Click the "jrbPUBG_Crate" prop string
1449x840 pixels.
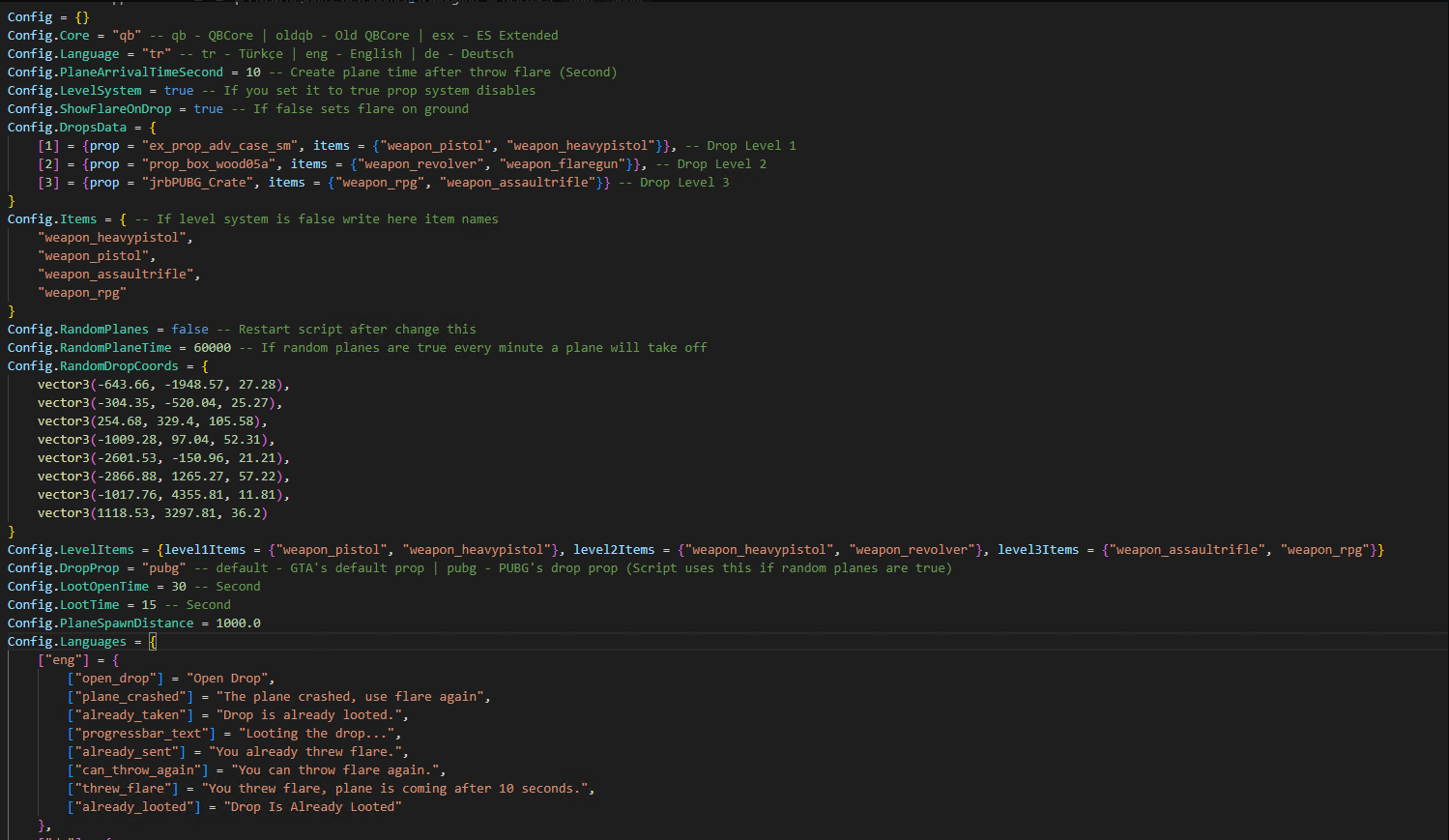[x=197, y=183]
